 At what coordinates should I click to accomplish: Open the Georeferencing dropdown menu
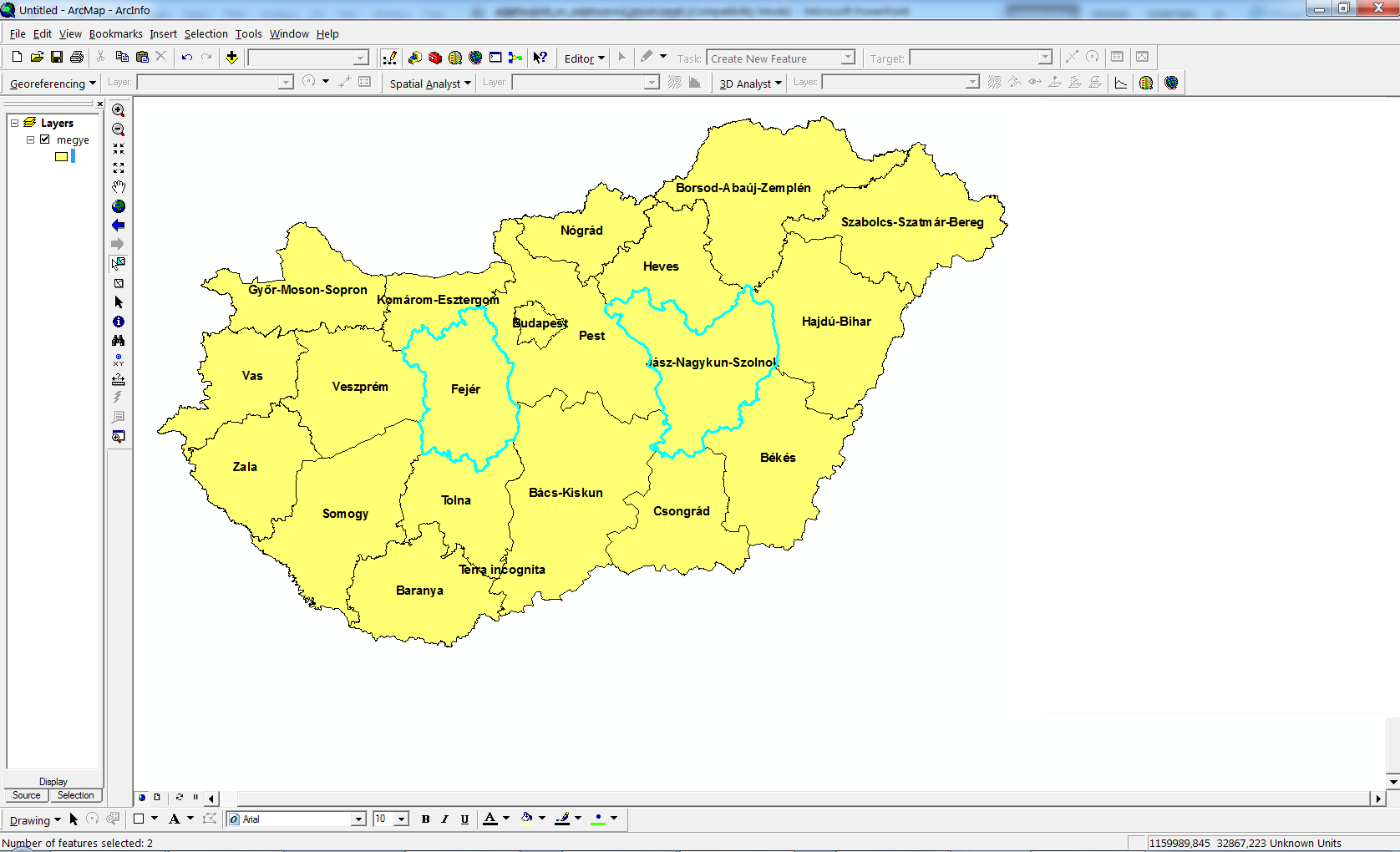click(x=53, y=84)
